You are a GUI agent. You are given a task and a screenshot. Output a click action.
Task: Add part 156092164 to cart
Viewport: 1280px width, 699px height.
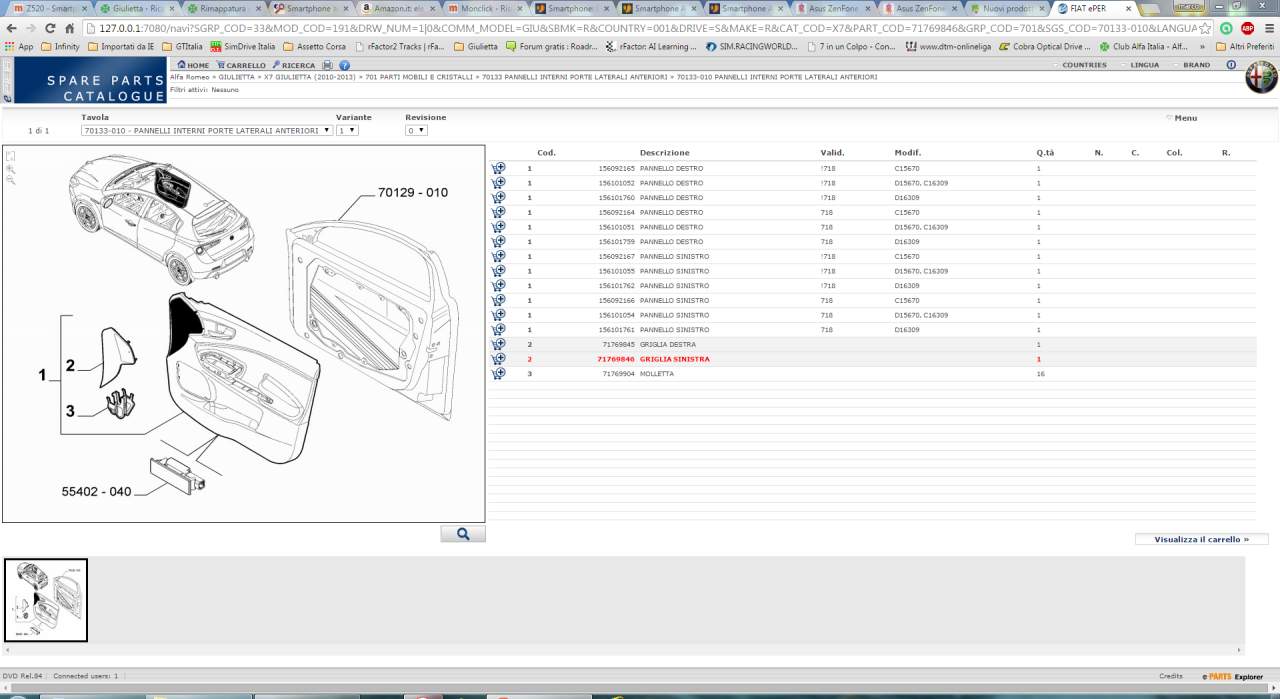tap(498, 212)
